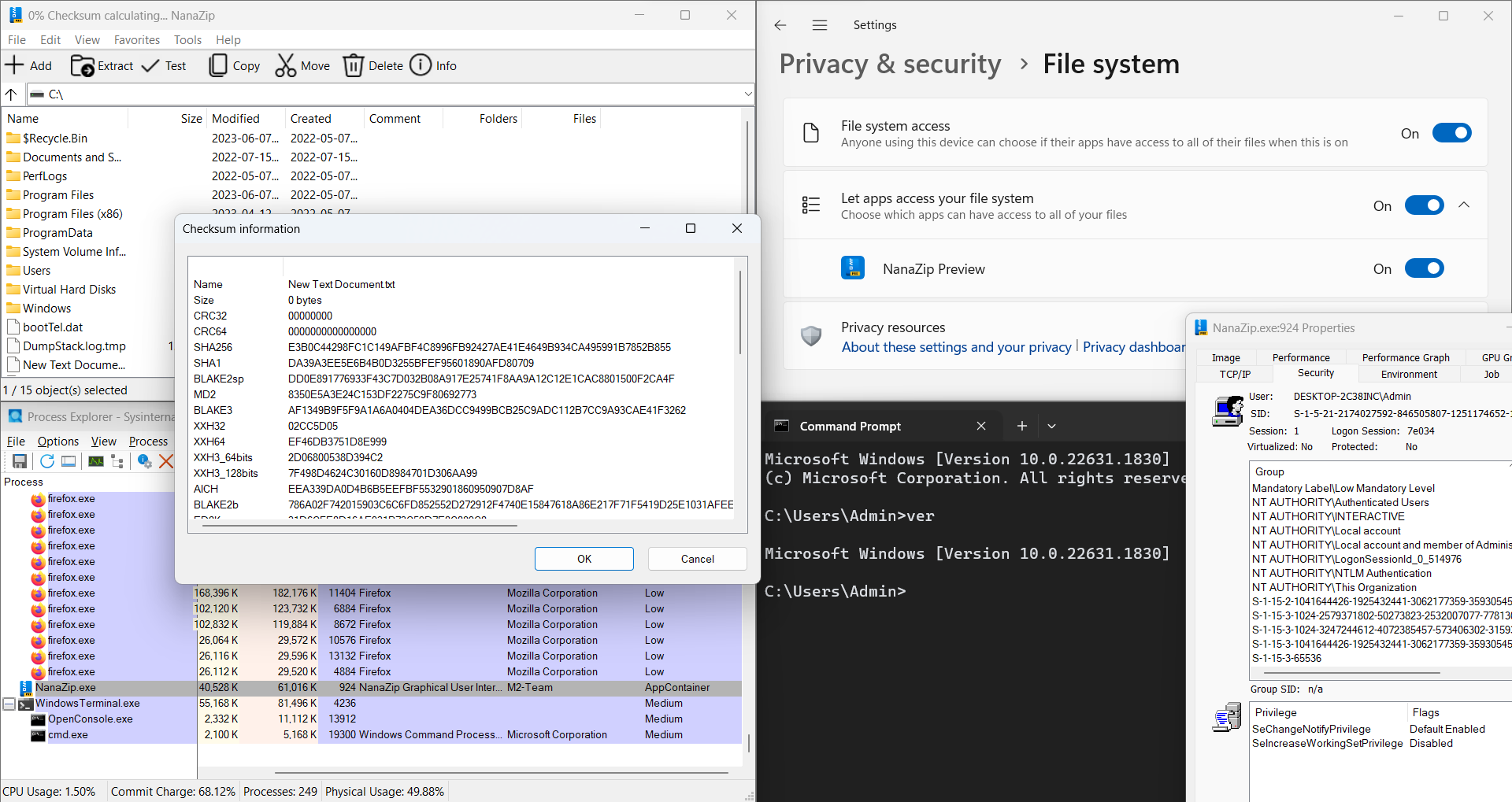Click the Save icon in Process Explorer
This screenshot has width=1512, height=802.
pyautogui.click(x=19, y=461)
